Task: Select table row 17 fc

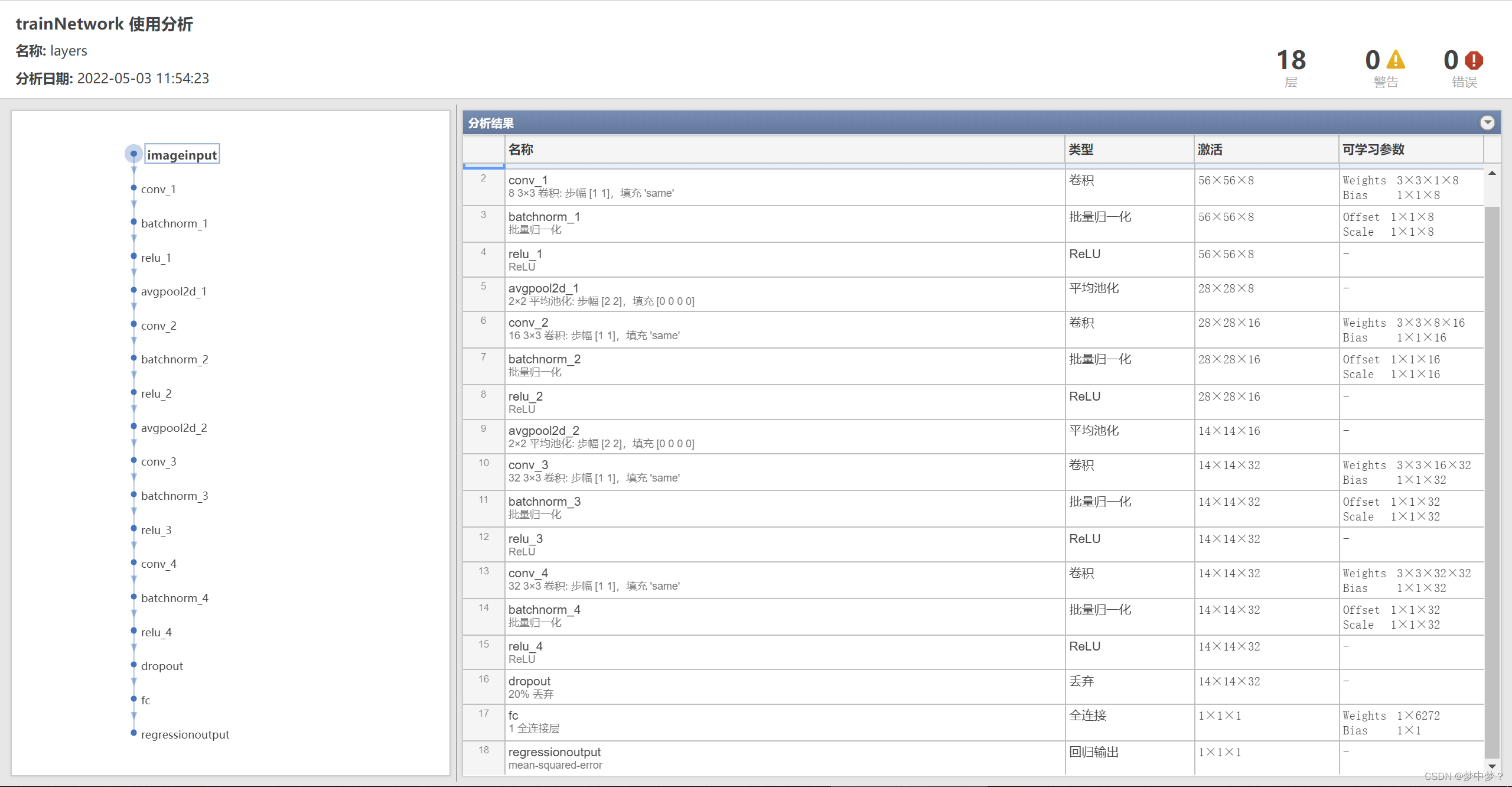Action: [x=973, y=723]
